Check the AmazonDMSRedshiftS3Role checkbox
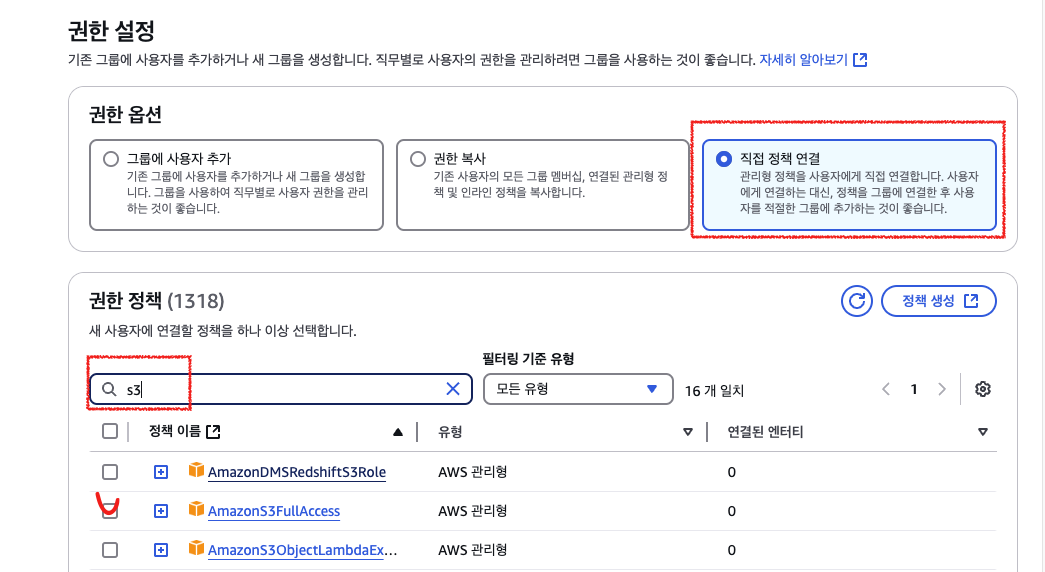The width and height of the screenshot is (1045, 572). [x=110, y=472]
